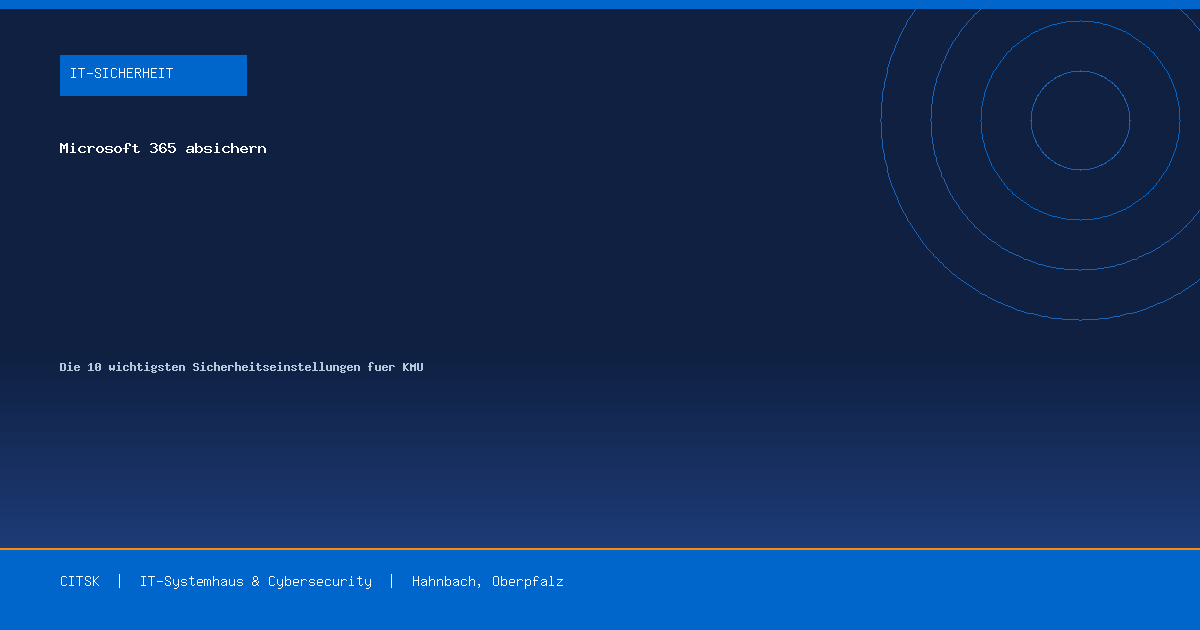
Task: Click the CITSK name in the footer
Action: click(80, 581)
